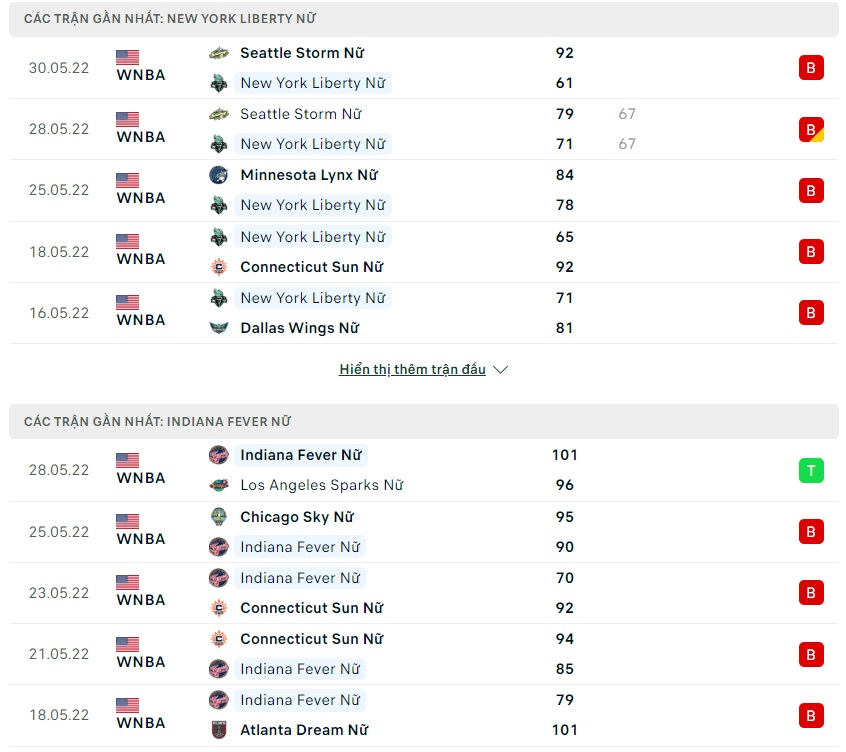Click green T result badge for Indiana Fever
The width and height of the screenshot is (846, 752).
pyautogui.click(x=810, y=470)
